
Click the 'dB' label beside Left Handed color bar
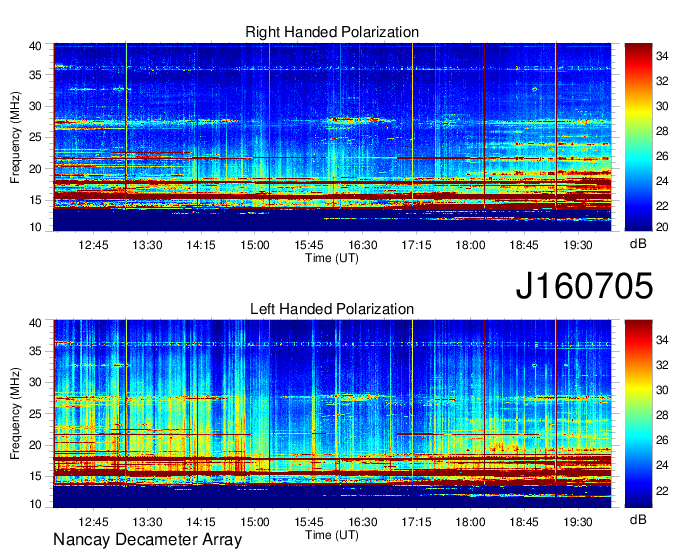pyautogui.click(x=638, y=520)
